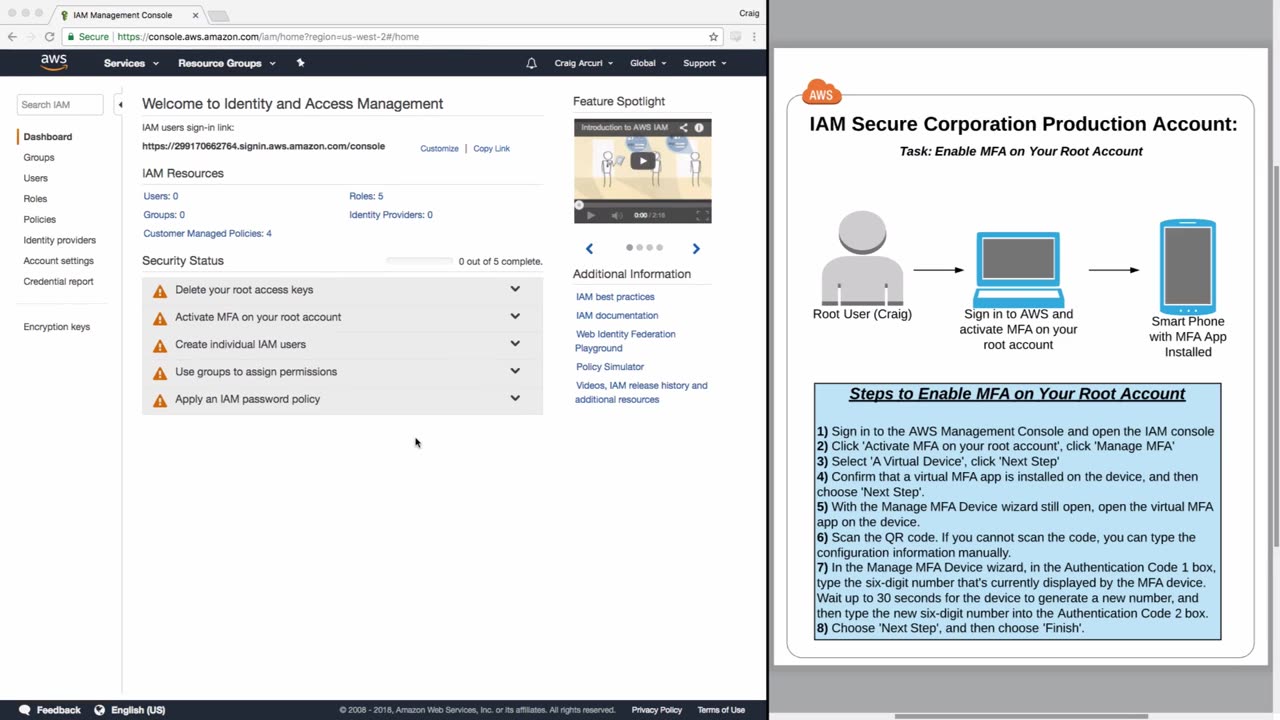Open Encryption keys in the sidebar

57,327
